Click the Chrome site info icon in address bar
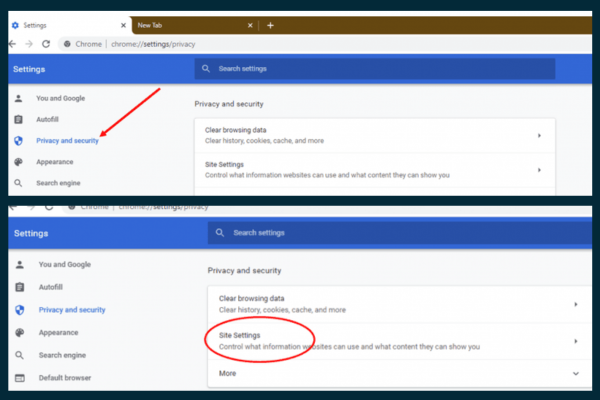 tap(67, 44)
